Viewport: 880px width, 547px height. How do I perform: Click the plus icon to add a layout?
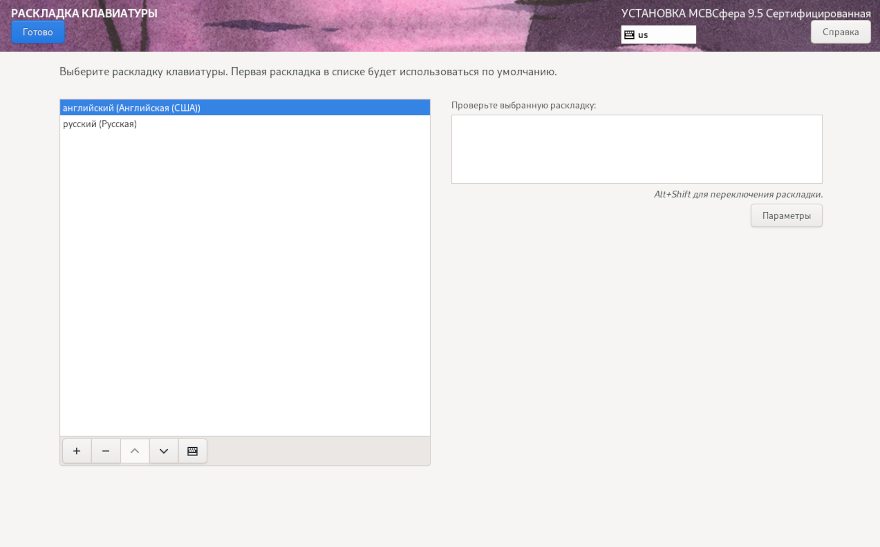click(x=76, y=451)
